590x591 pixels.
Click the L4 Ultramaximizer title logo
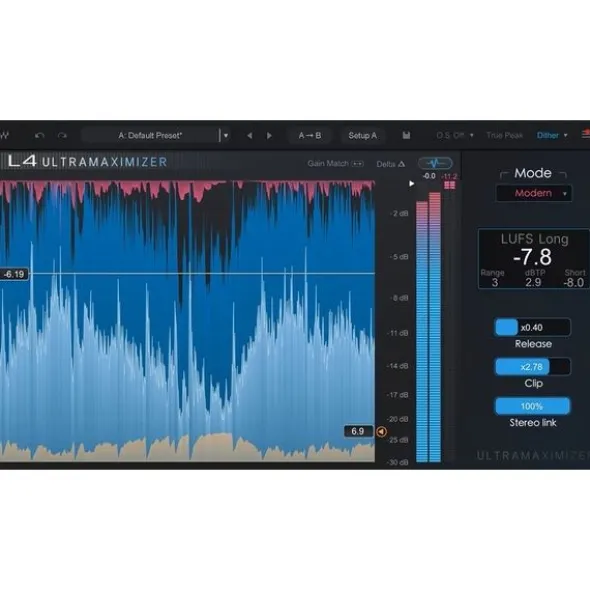87,161
